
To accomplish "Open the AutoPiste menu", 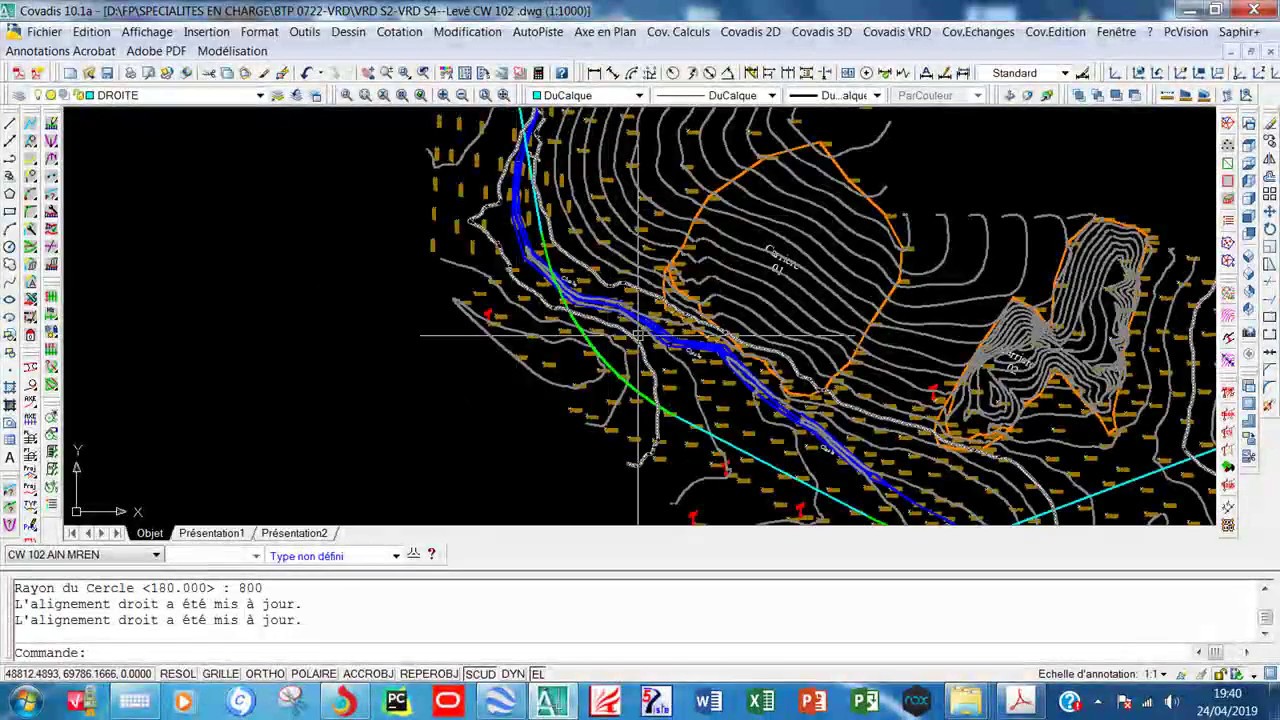I will (x=538, y=32).
